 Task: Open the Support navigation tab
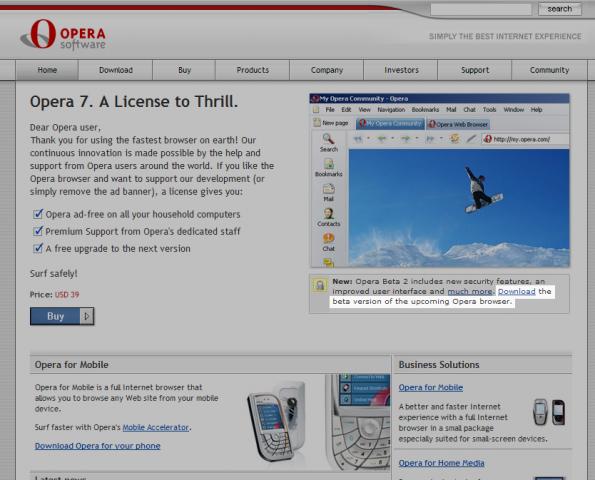[x=475, y=70]
